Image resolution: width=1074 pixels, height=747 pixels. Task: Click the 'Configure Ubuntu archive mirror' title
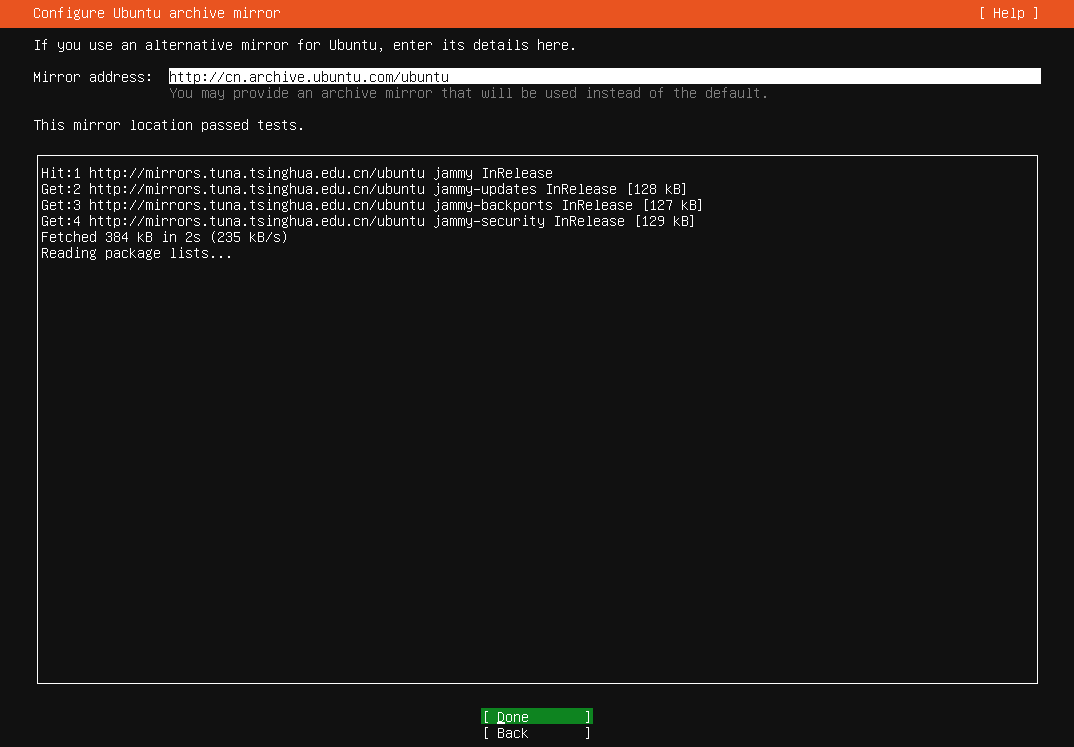[157, 13]
